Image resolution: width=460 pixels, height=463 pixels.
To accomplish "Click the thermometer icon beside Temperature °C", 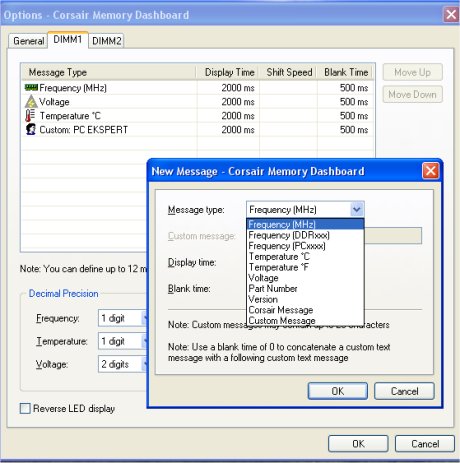I will click(x=30, y=116).
